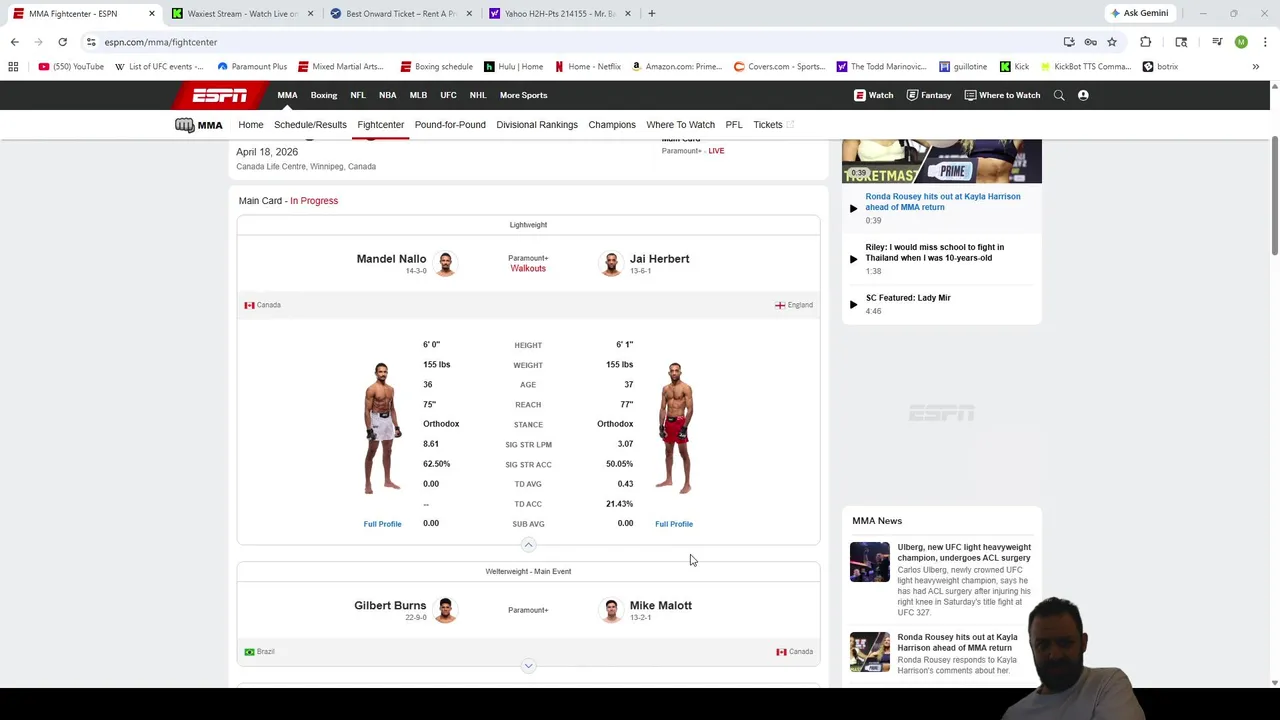Open the Amazon Prime bookmark

[x=677, y=66]
